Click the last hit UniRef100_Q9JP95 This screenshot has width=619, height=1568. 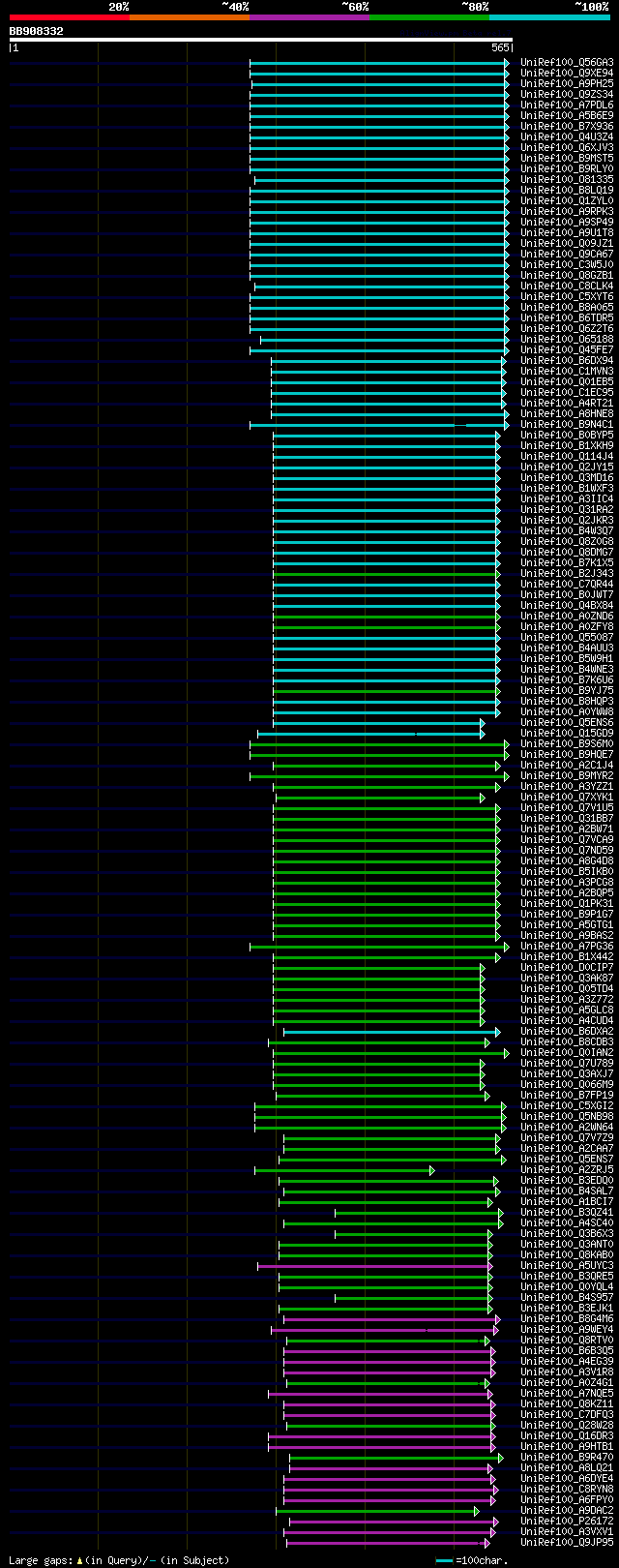567,1542
